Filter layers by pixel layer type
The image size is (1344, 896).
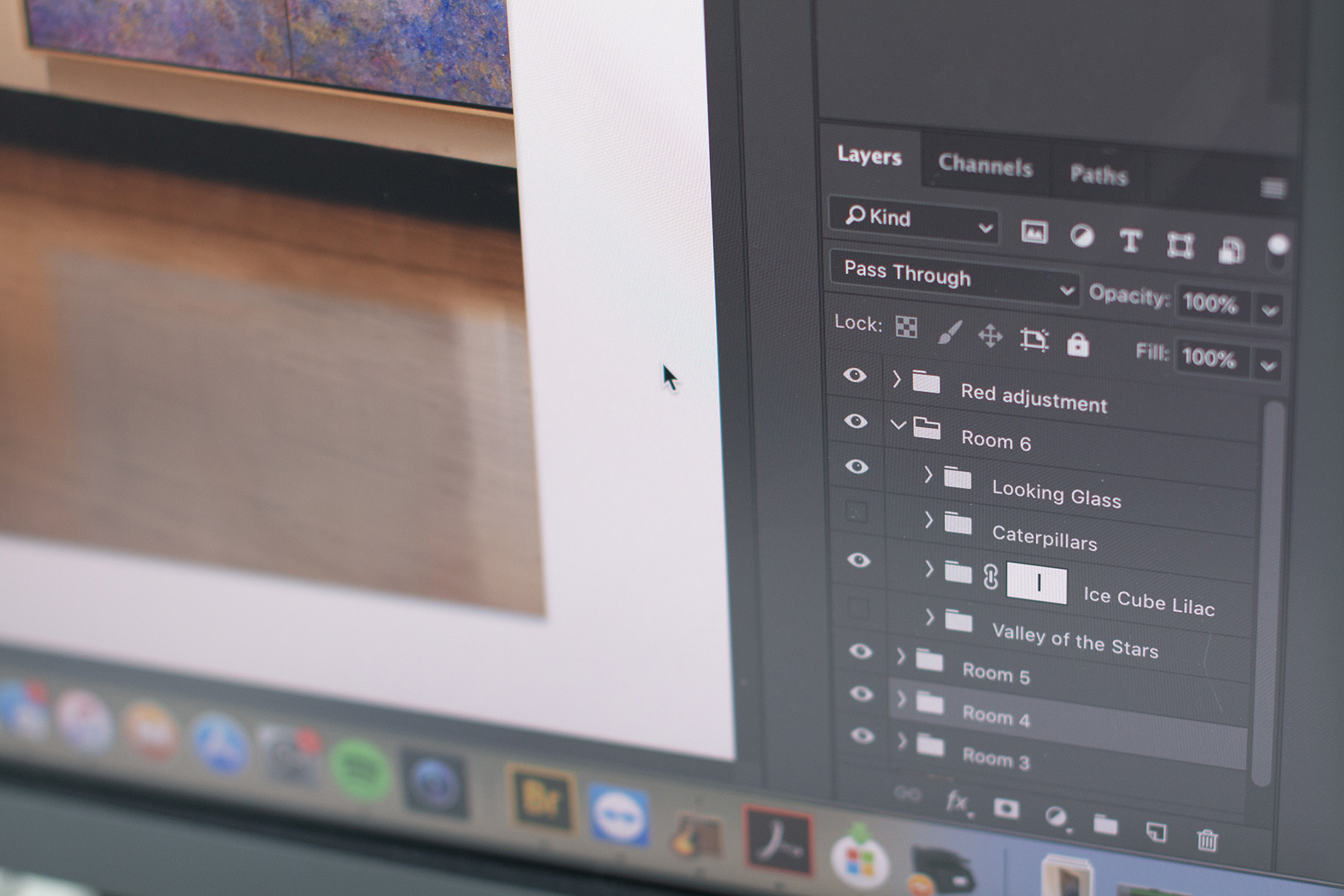(x=1034, y=232)
